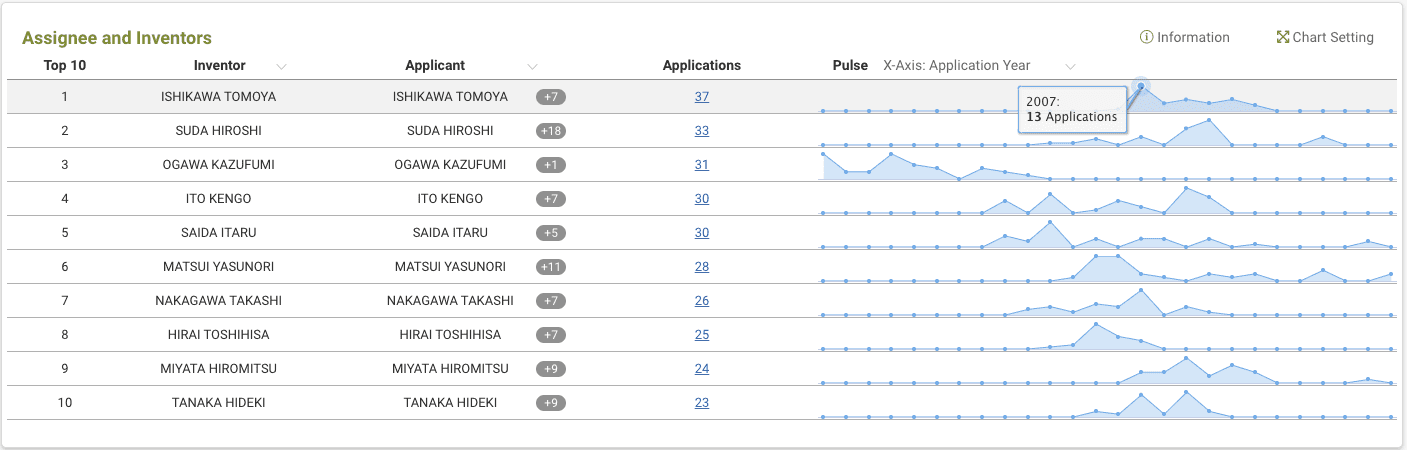Open 37 applications link for Ishikawa Tomoya

[701, 97]
